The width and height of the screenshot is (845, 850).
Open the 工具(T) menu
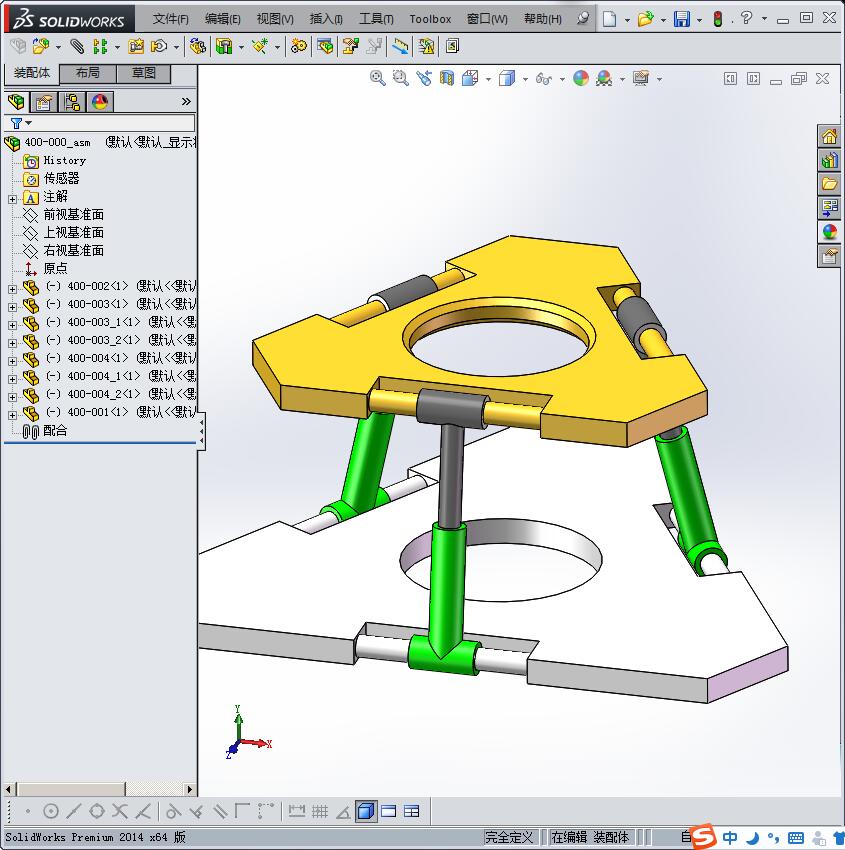376,19
